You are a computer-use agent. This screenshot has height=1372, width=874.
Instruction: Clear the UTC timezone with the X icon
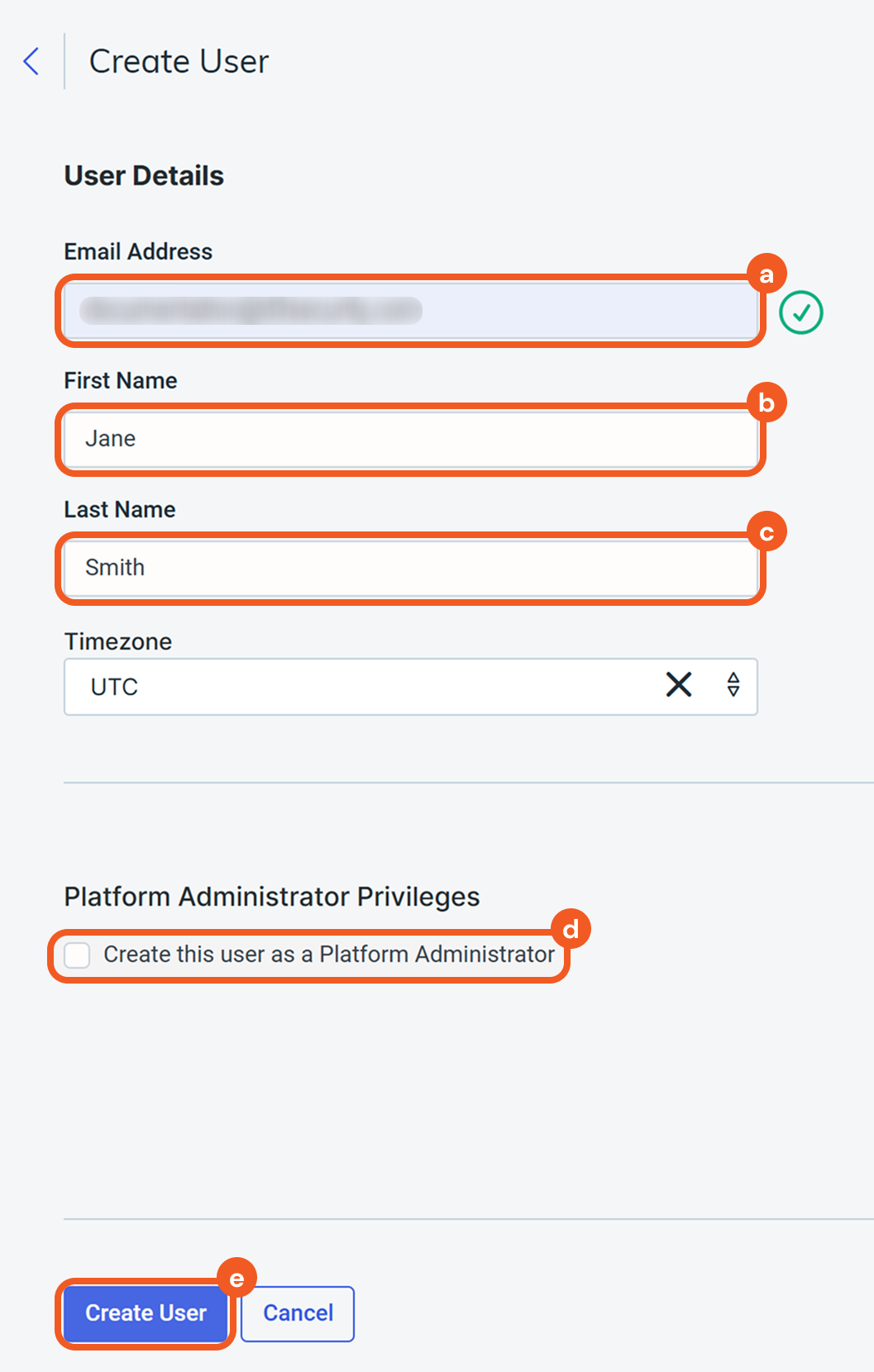pyautogui.click(x=678, y=684)
